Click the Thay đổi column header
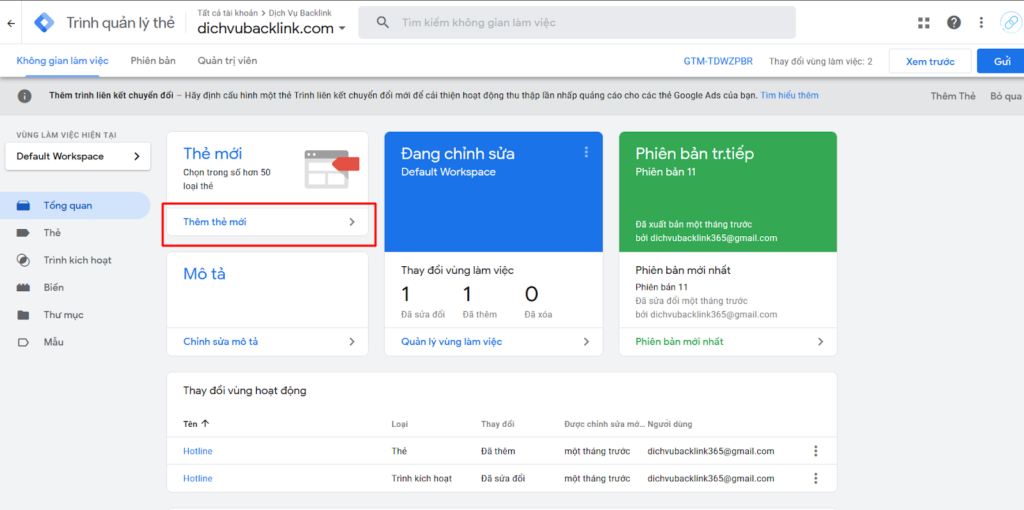1024x510 pixels. [x=498, y=424]
